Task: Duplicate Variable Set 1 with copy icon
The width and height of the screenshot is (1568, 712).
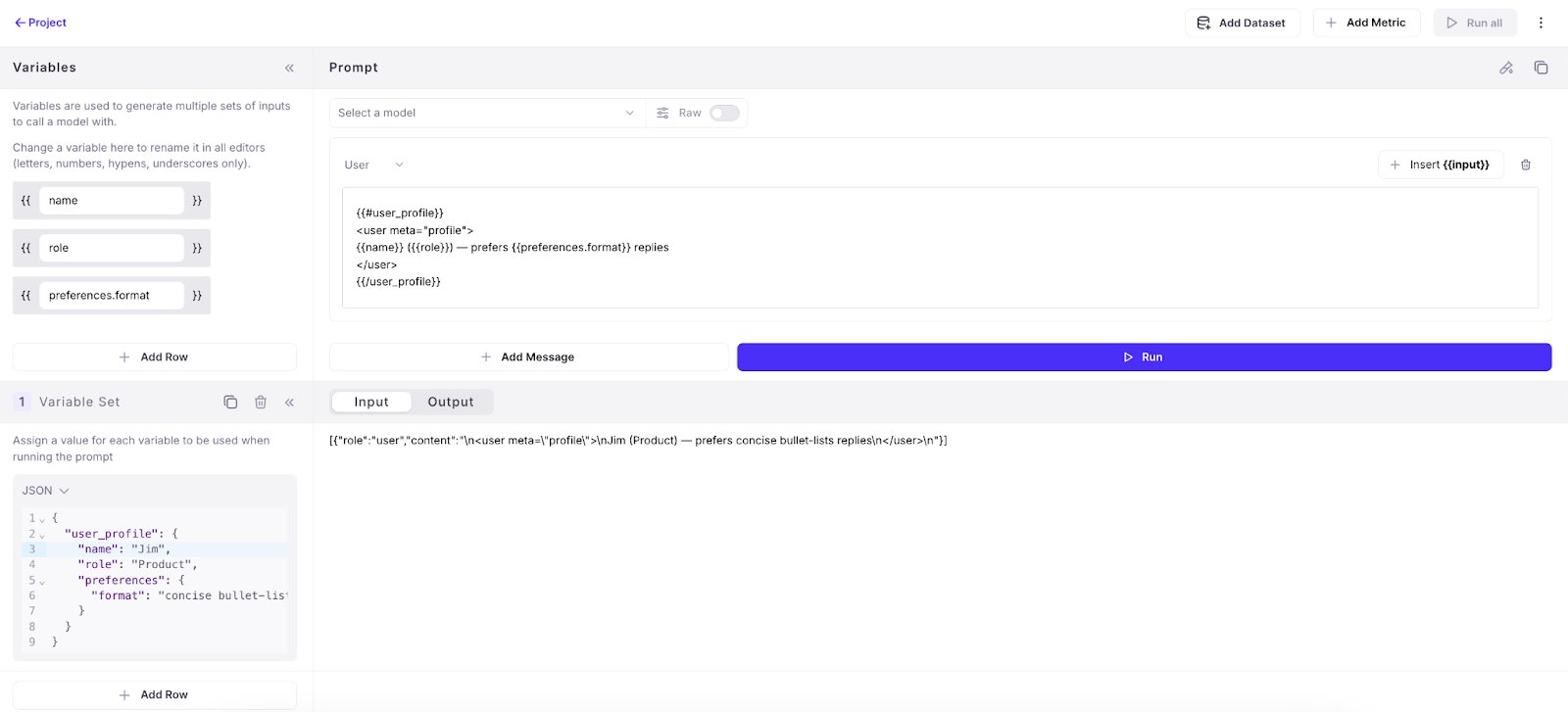Action: pyautogui.click(x=230, y=402)
